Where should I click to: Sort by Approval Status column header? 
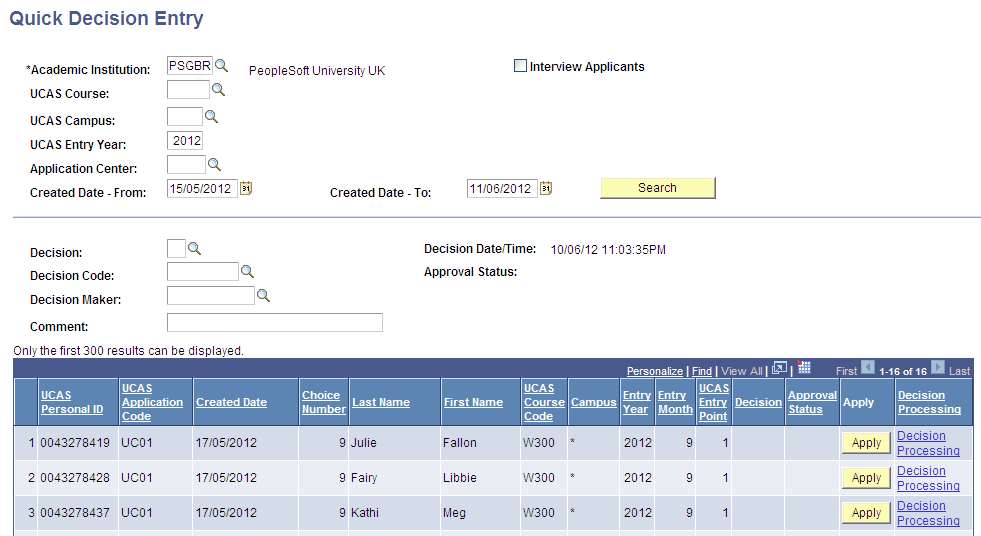click(812, 402)
